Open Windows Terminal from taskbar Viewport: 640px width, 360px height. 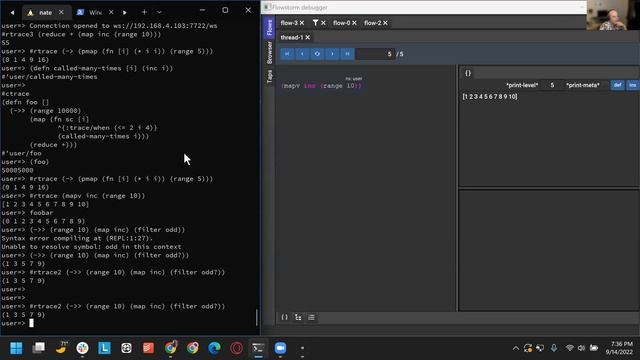(258, 348)
